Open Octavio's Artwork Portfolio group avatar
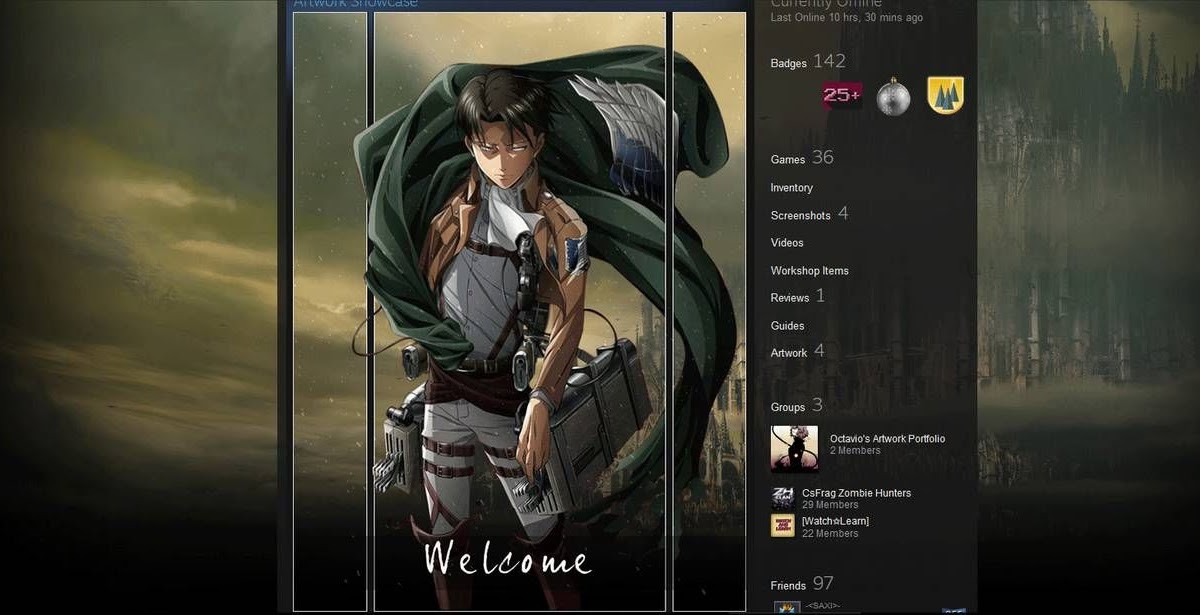The width and height of the screenshot is (1200, 615). (x=794, y=449)
